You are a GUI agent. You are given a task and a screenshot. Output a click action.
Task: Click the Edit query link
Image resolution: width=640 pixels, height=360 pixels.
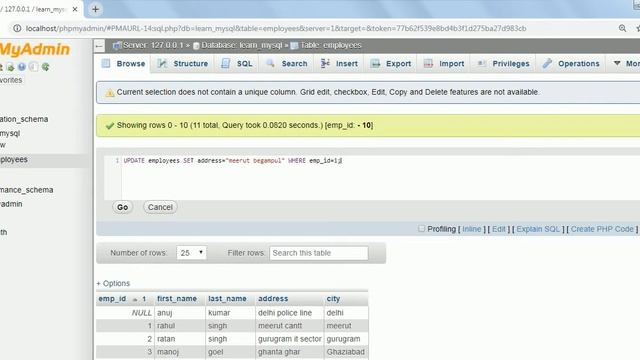[498, 229]
